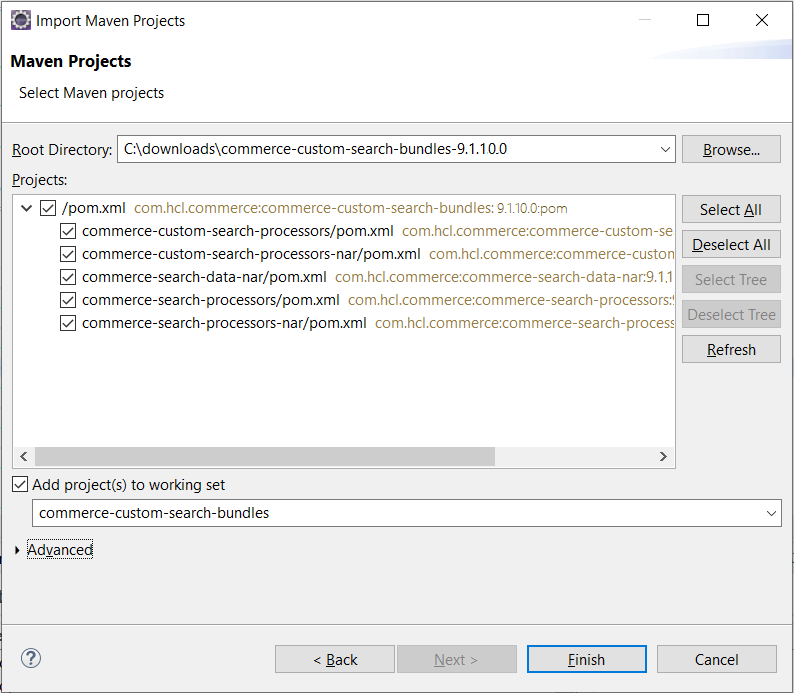Click the Cancel button
The height and width of the screenshot is (693, 794).
(717, 659)
